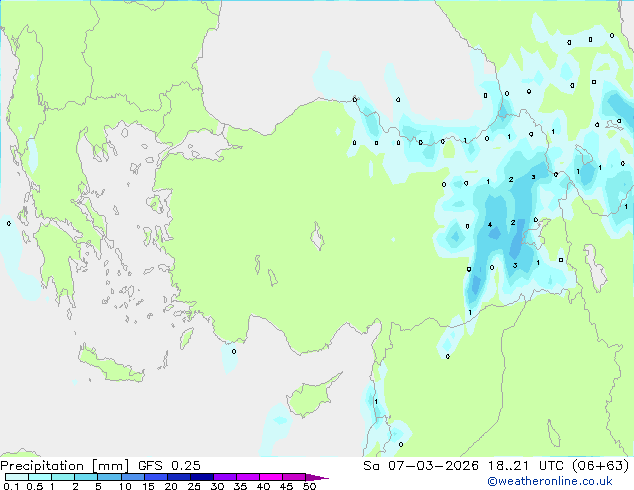The image size is (634, 490).
Task: Click the 35–40 mm violet swatch
Action: pos(248,477)
